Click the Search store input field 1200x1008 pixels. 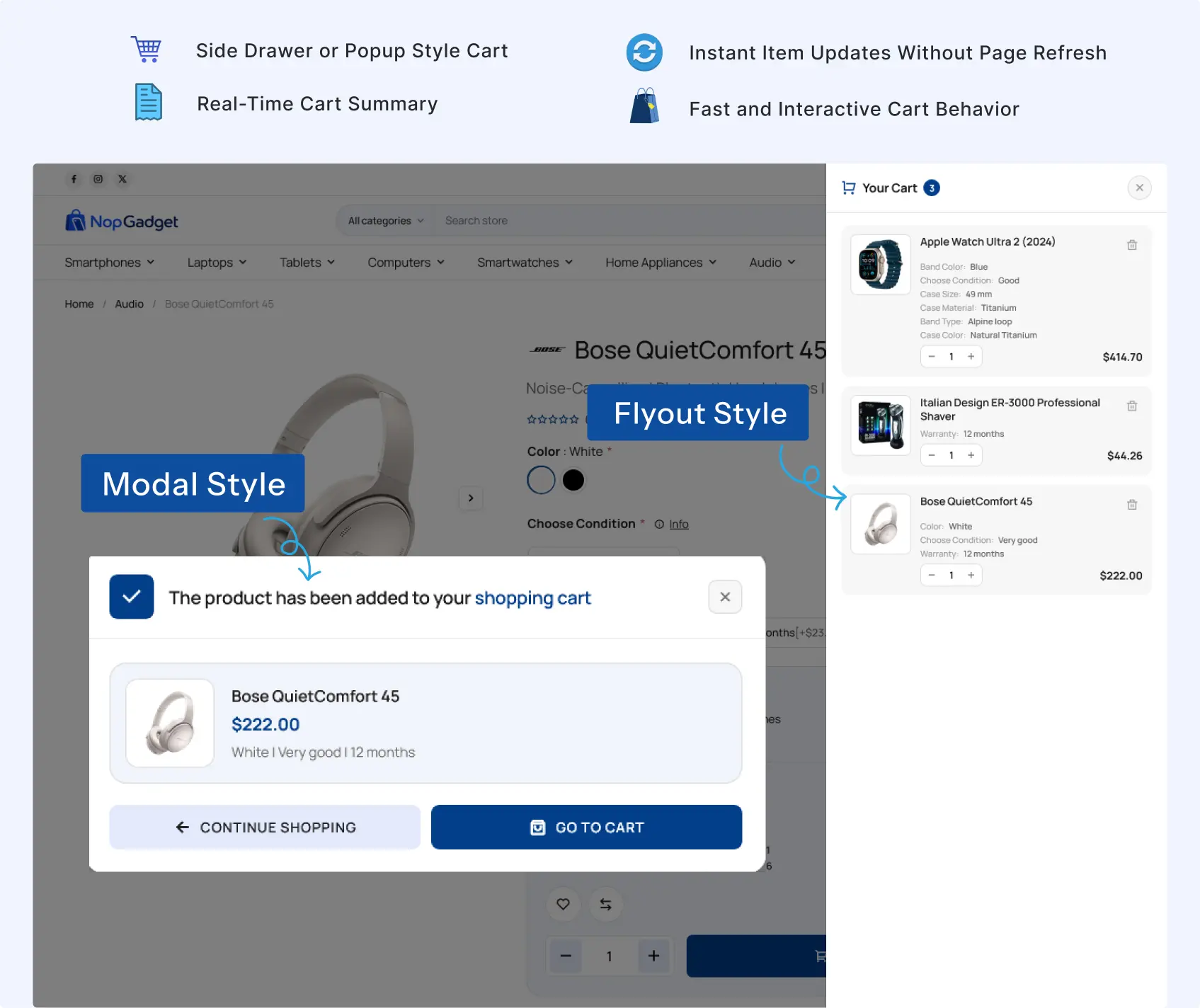[630, 221]
